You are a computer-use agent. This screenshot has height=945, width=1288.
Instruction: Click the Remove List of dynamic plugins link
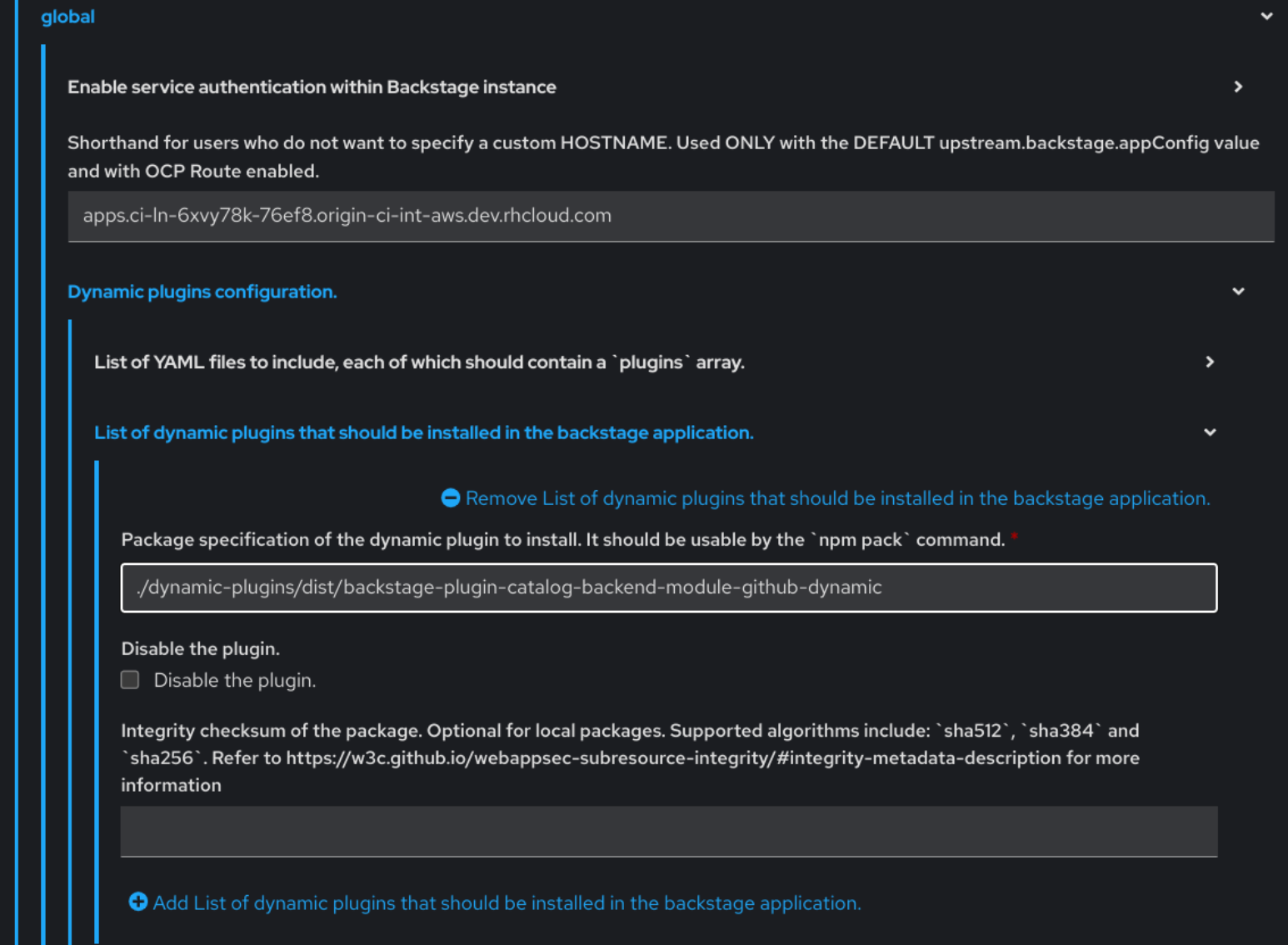click(837, 497)
